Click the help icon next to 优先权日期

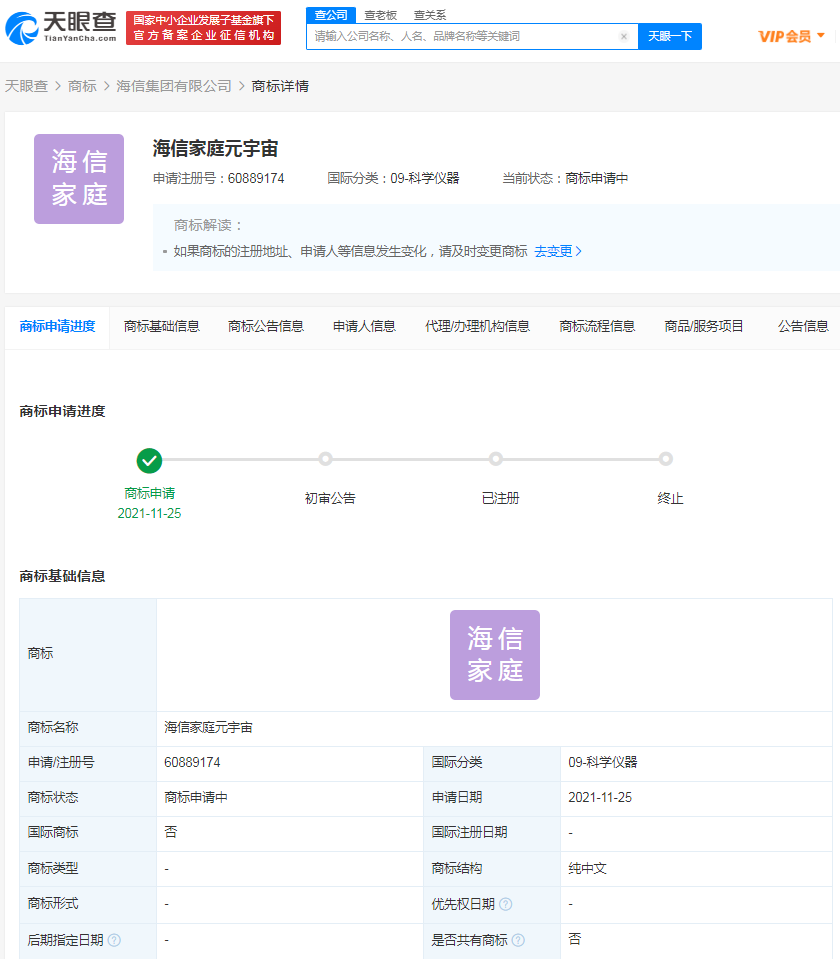(508, 903)
